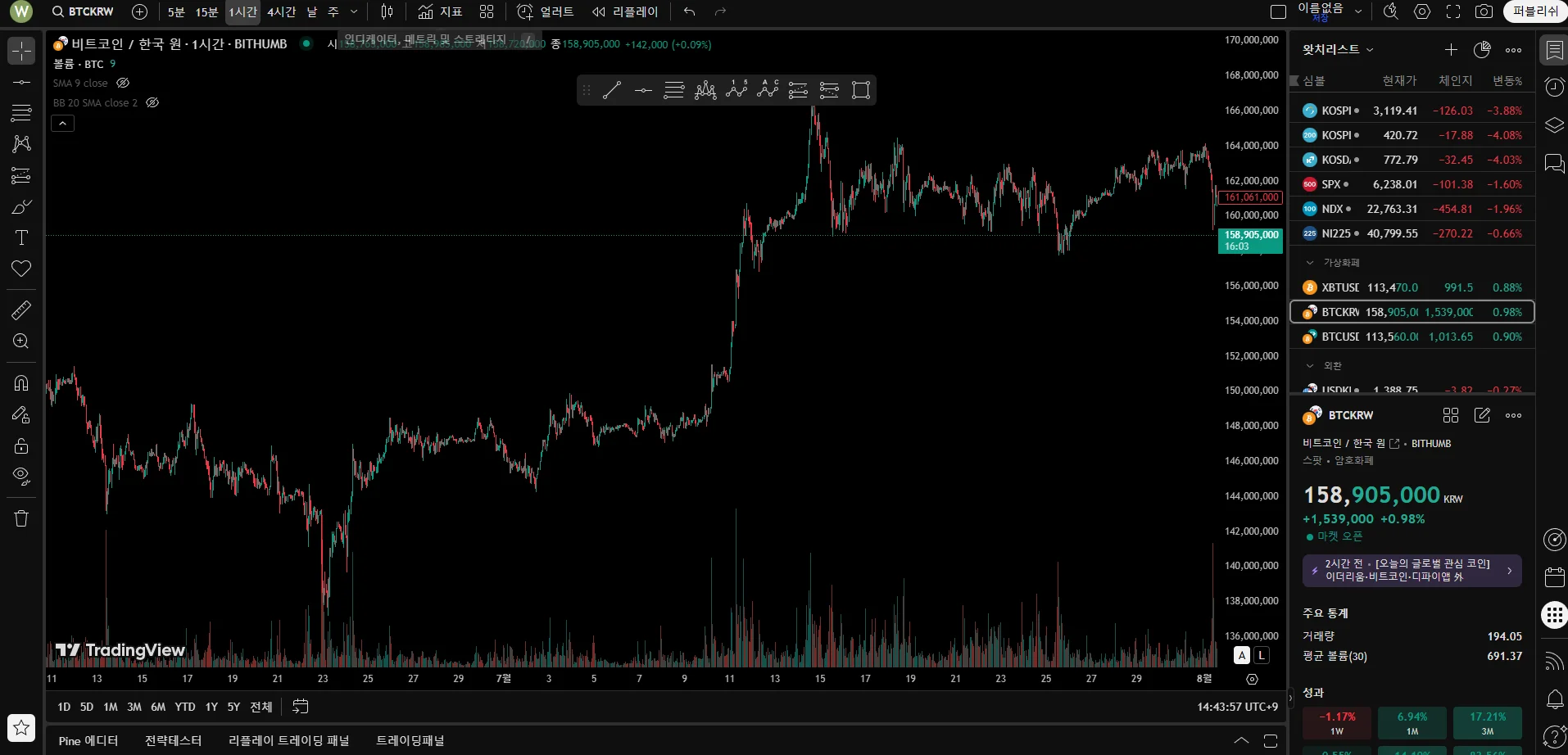The height and width of the screenshot is (755, 1568).
Task: Switch to the 4시간 timeframe
Action: pos(281,11)
